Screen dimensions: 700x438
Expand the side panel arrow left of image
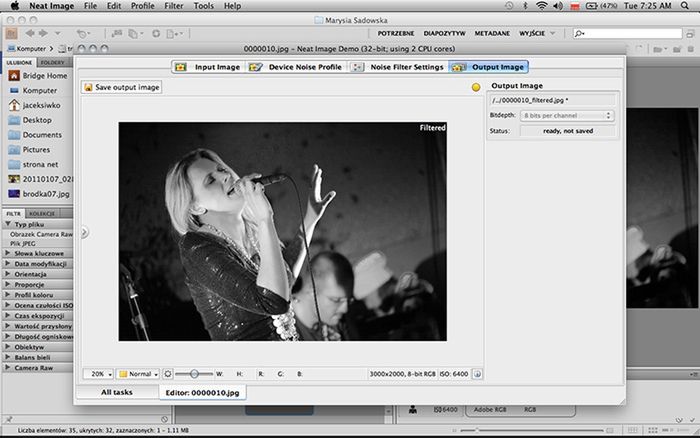click(84, 232)
